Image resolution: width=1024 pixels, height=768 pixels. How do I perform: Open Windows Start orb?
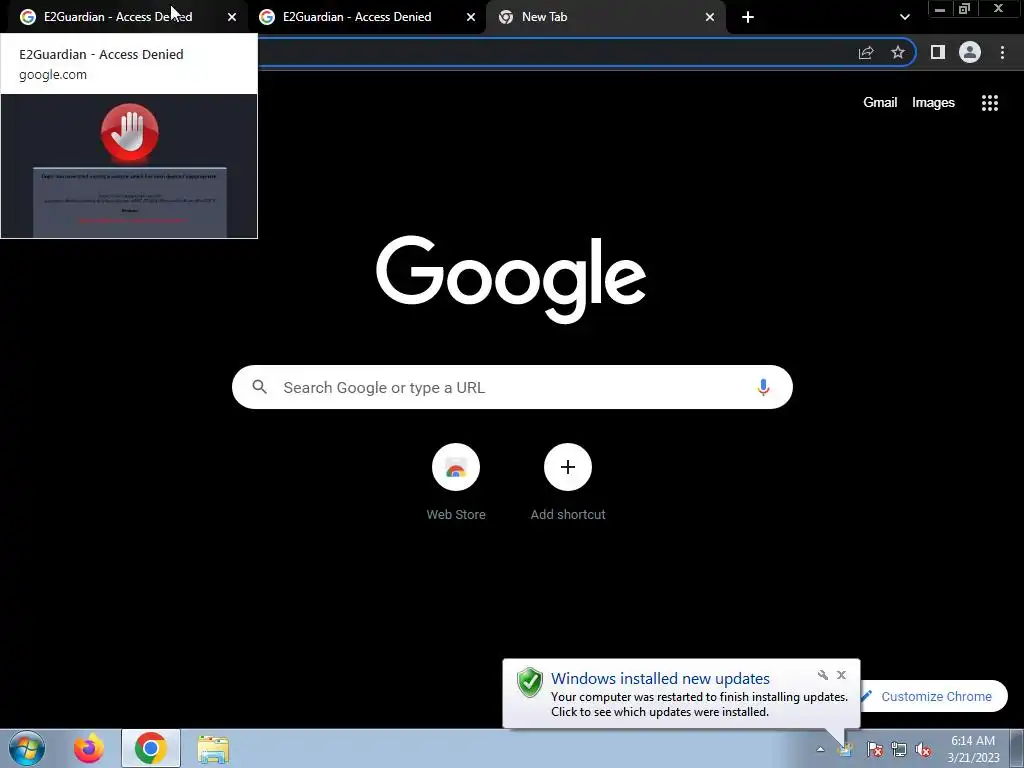[27, 748]
